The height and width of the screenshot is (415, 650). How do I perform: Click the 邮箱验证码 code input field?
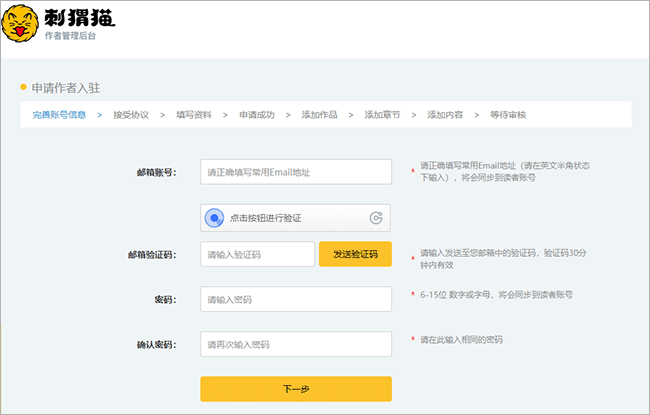click(x=258, y=254)
